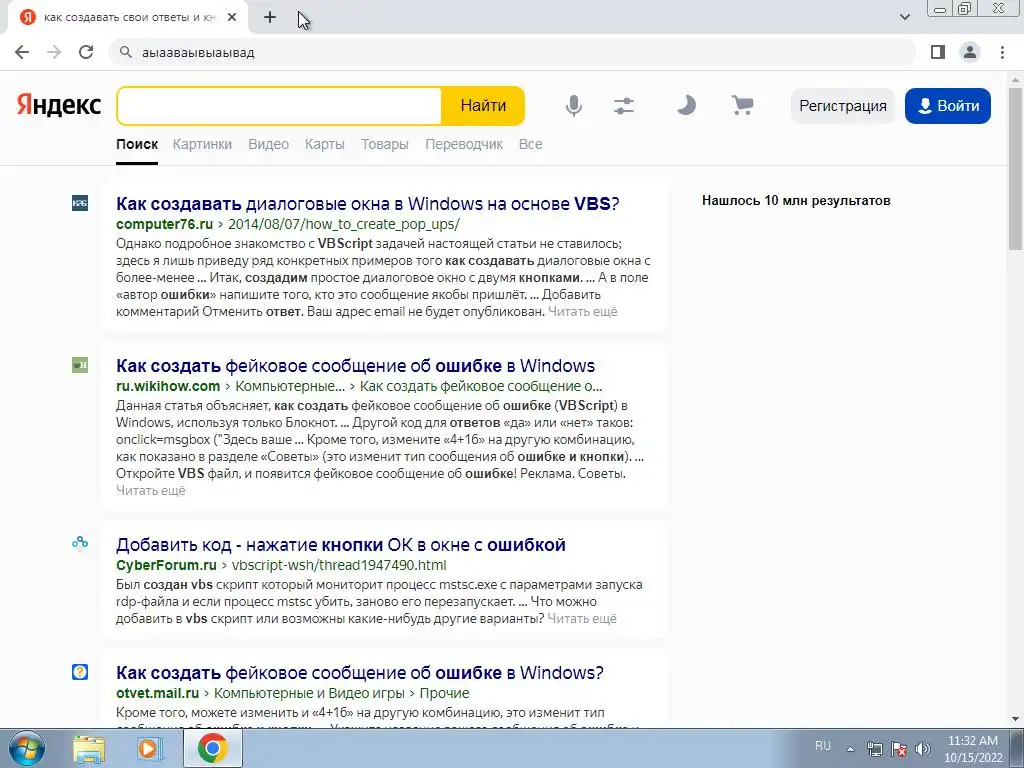Open a new tab with the plus button
The image size is (1024, 768).
coord(270,17)
